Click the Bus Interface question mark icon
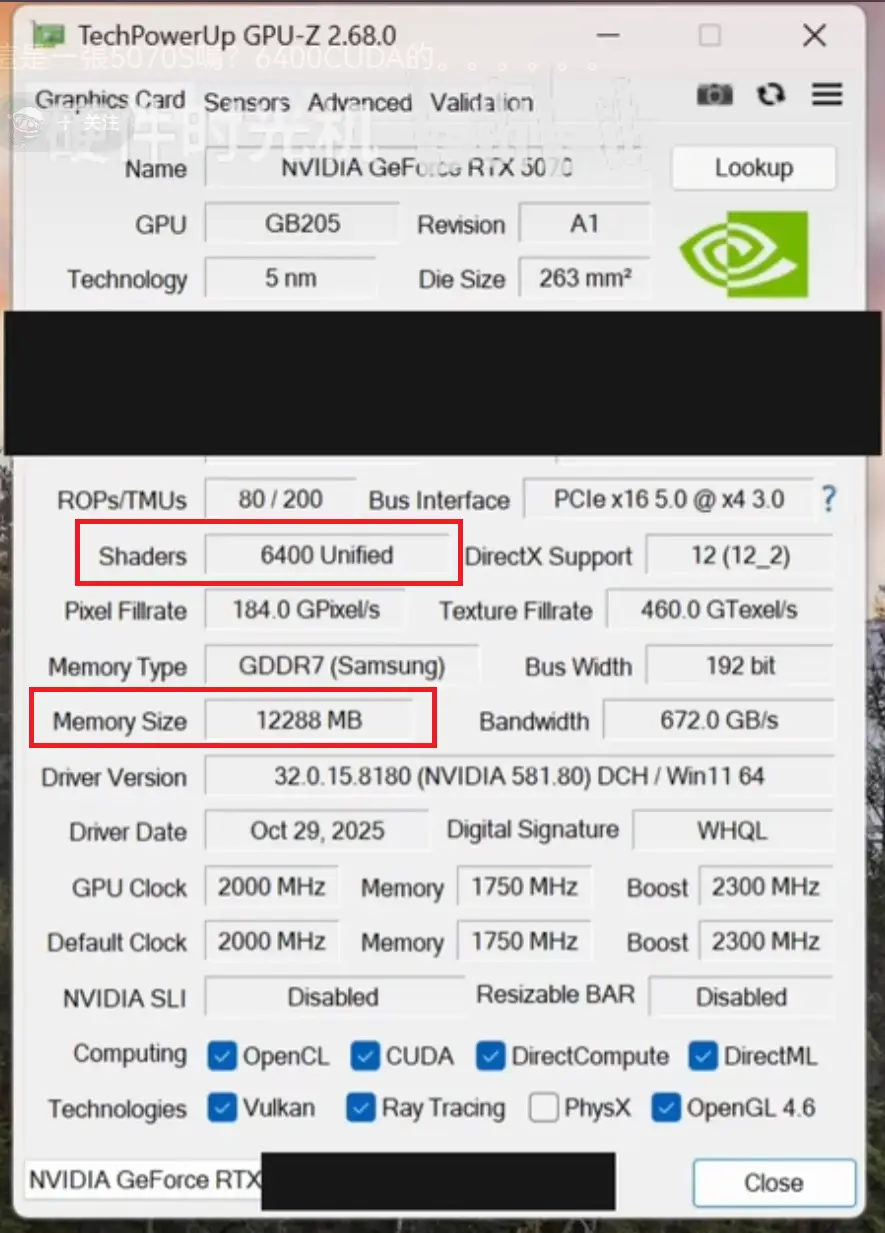Screen dimensions: 885x1233 click(828, 500)
